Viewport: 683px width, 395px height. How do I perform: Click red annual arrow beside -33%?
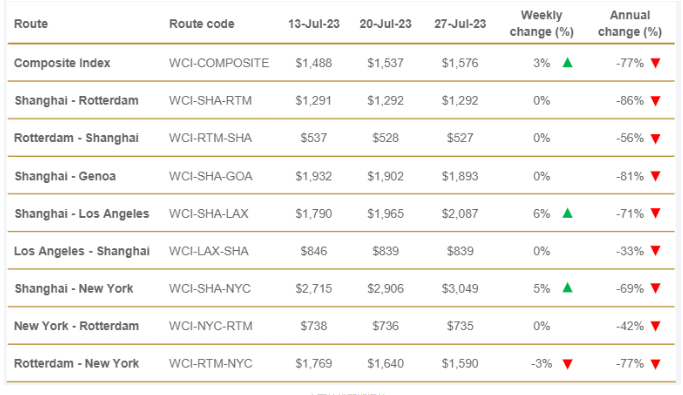656,251
